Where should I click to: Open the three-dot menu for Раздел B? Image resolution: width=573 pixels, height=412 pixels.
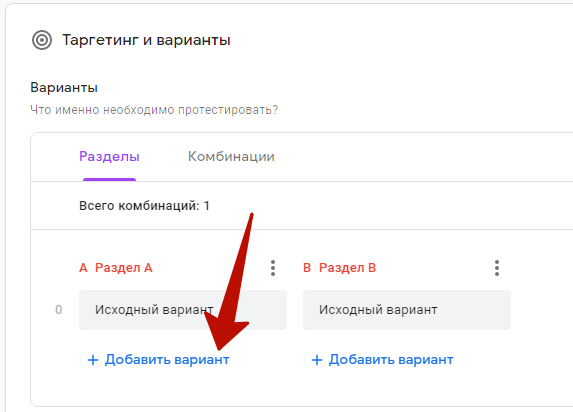pos(497,268)
